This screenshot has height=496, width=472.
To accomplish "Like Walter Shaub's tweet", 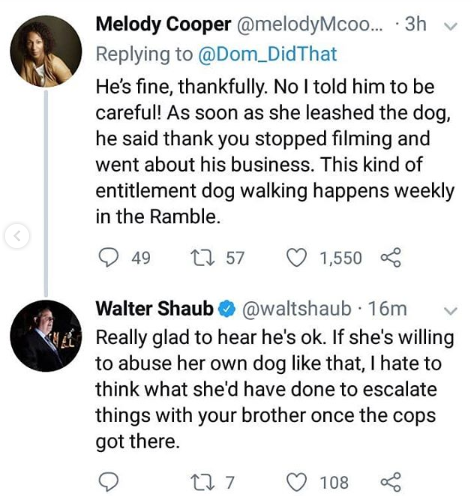I will pyautogui.click(x=296, y=482).
